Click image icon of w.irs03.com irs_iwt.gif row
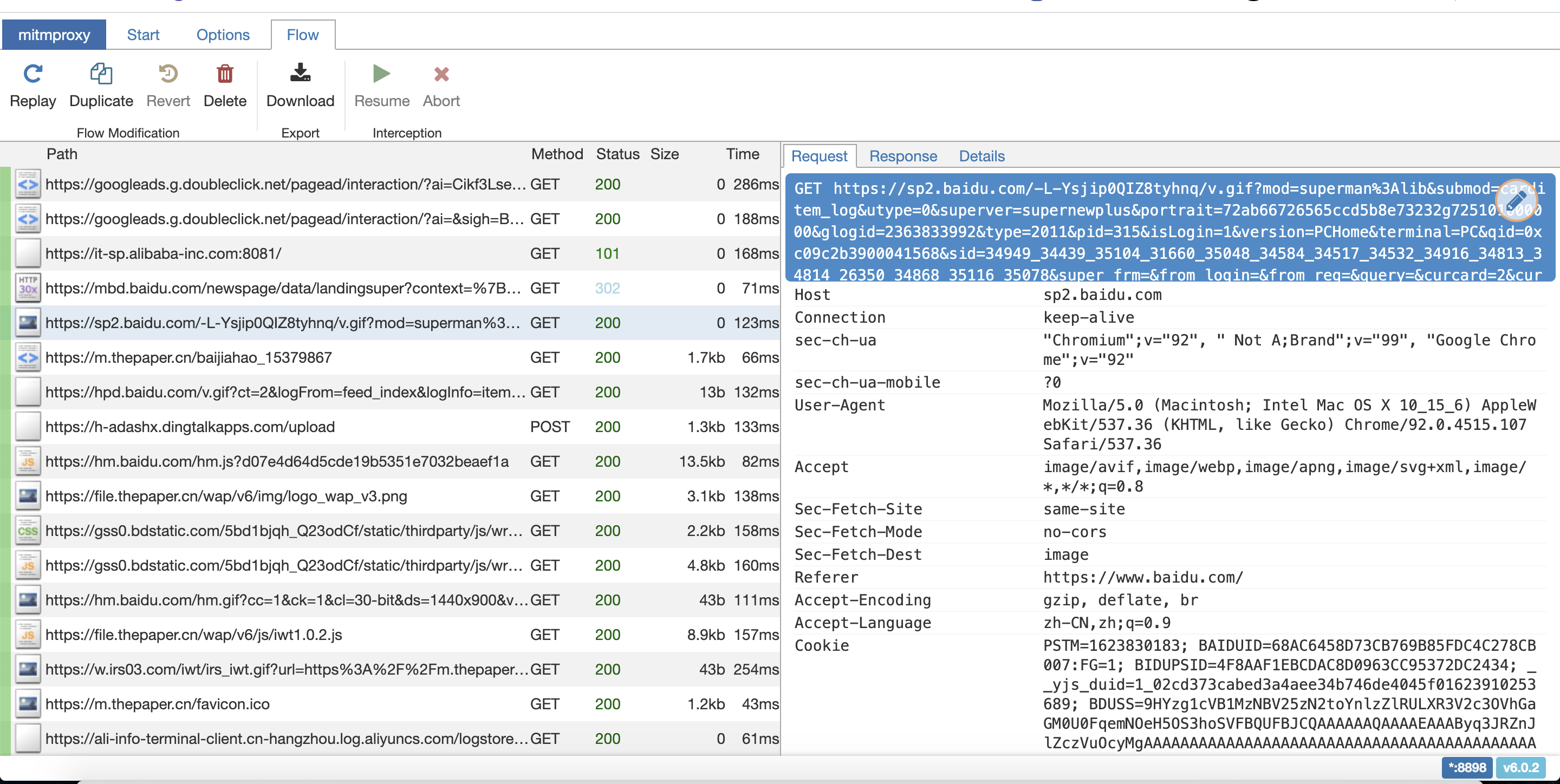1560x784 pixels. click(28, 669)
